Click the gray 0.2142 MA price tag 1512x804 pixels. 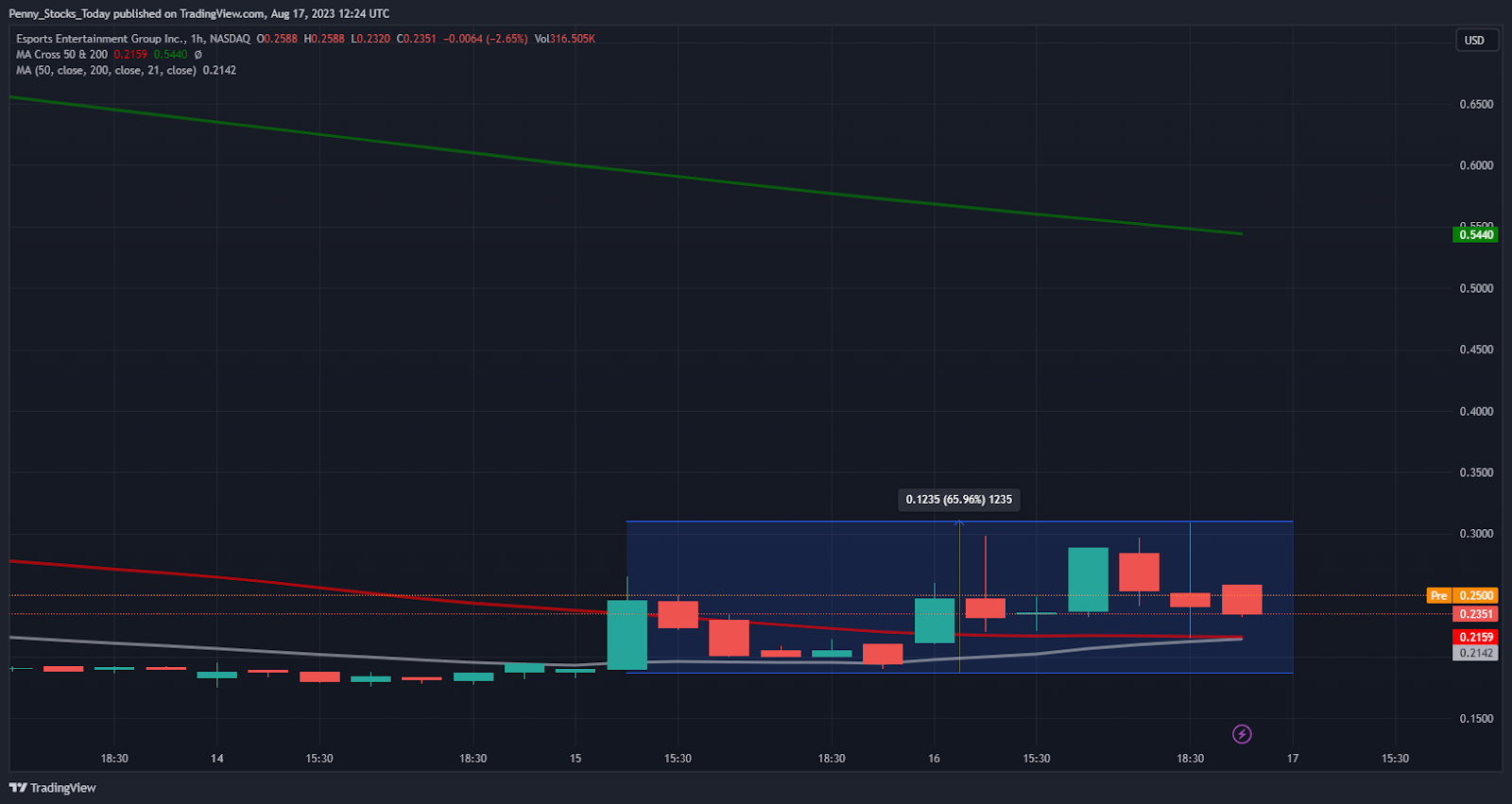point(1475,653)
